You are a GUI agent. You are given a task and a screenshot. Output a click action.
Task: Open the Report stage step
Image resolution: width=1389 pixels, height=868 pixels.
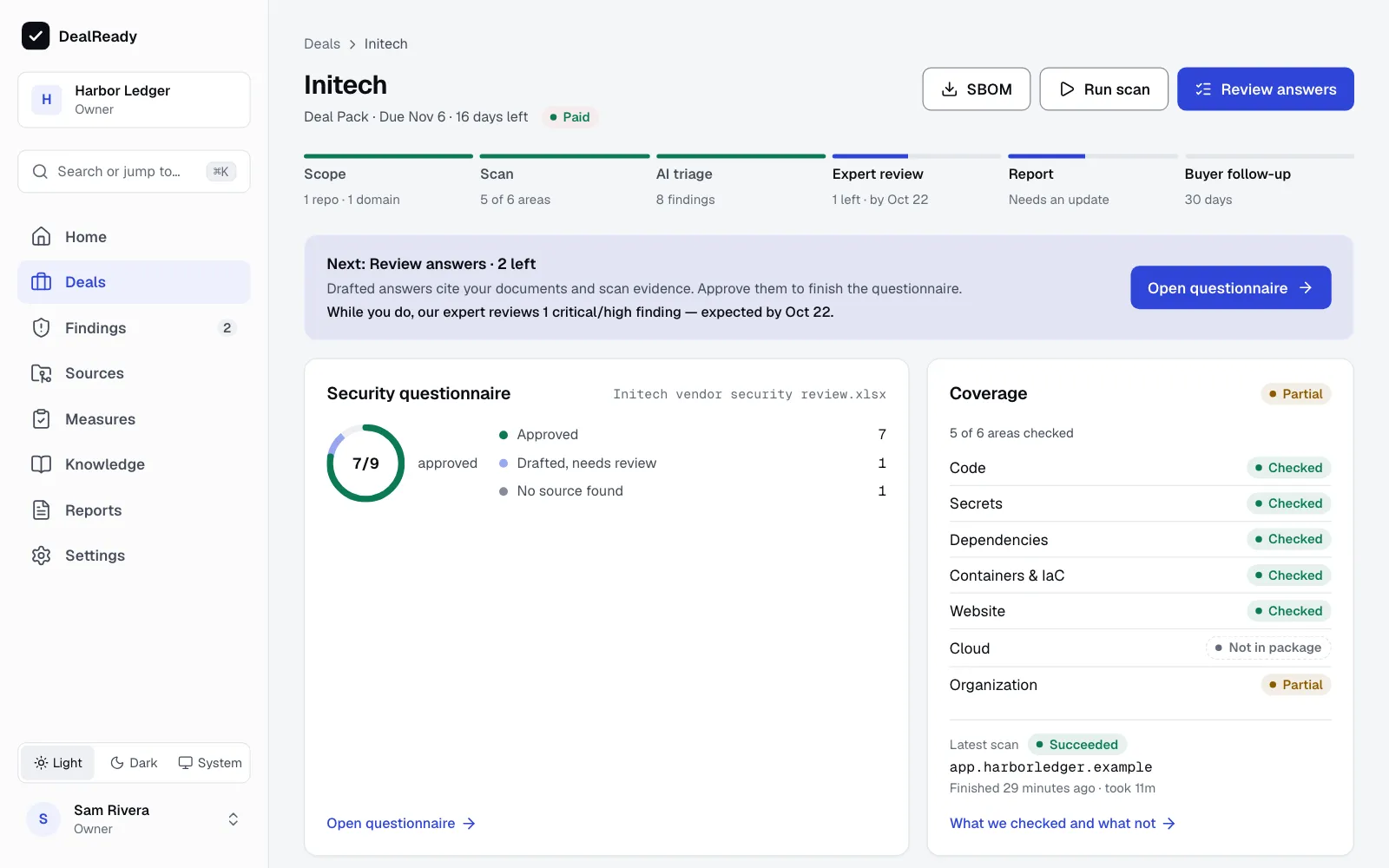1093,181
